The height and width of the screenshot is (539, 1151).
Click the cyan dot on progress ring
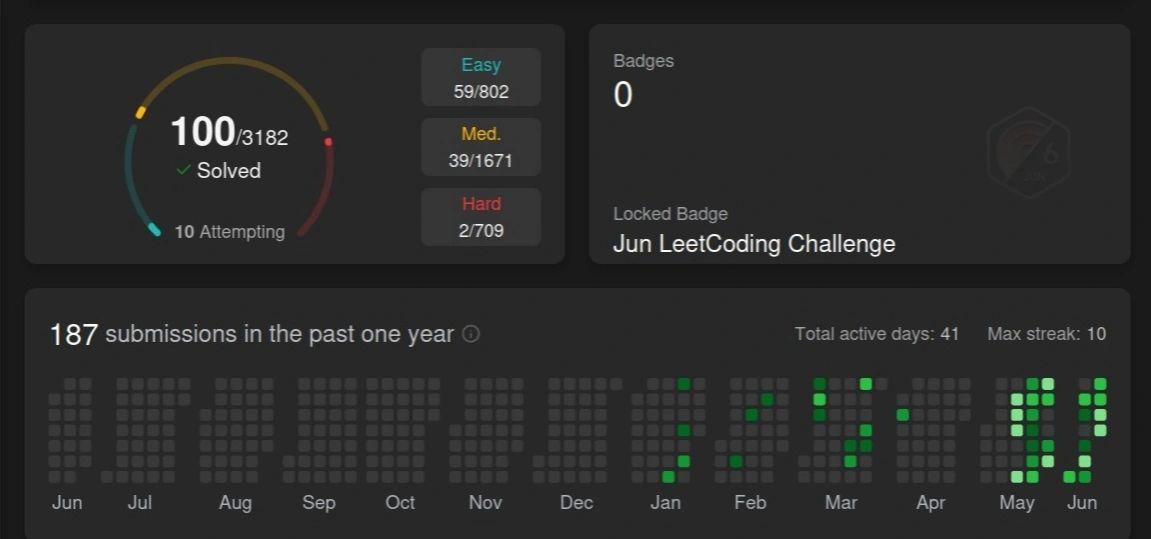tap(153, 229)
